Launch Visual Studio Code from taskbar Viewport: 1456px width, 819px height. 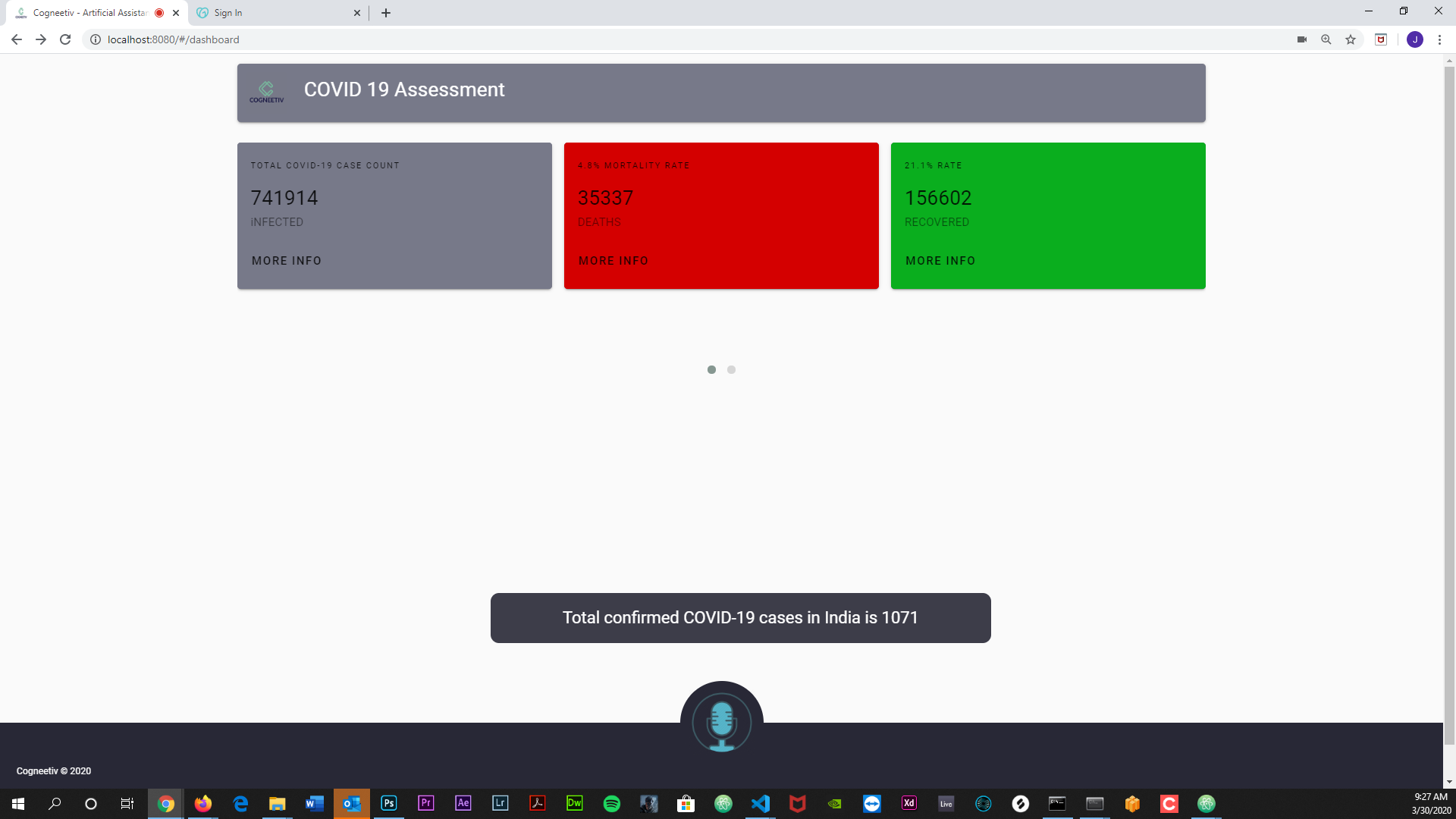760,804
